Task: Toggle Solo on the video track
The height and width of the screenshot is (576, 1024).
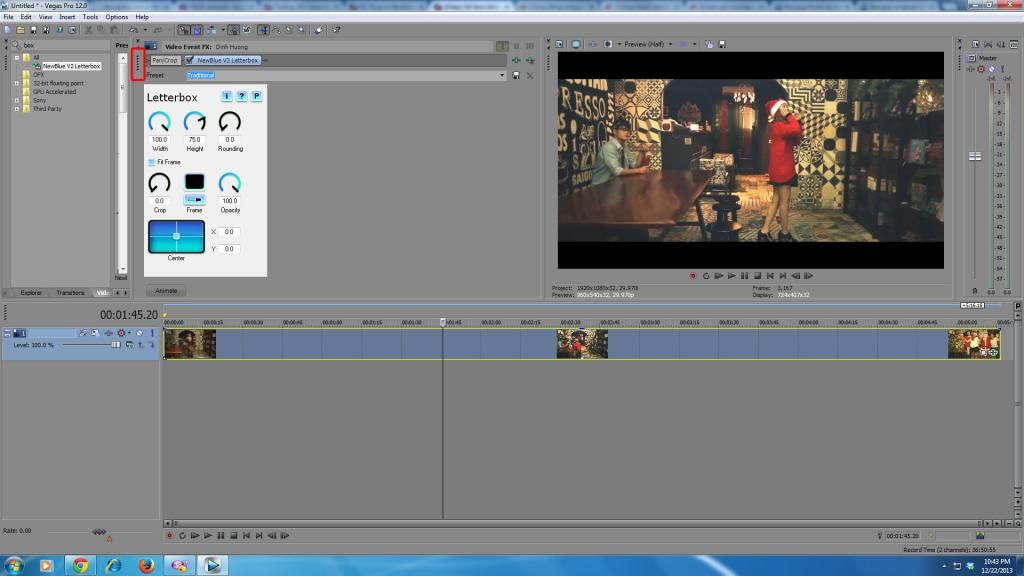Action: point(152,333)
